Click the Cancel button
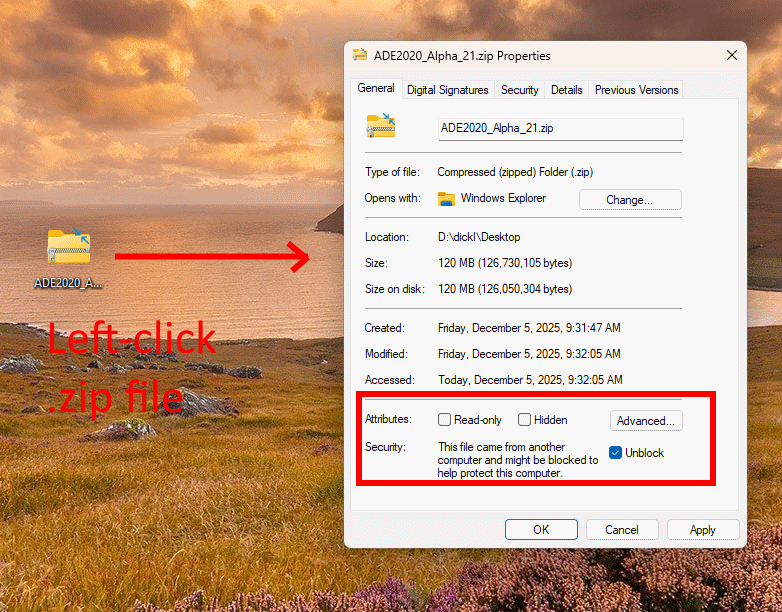 point(622,529)
